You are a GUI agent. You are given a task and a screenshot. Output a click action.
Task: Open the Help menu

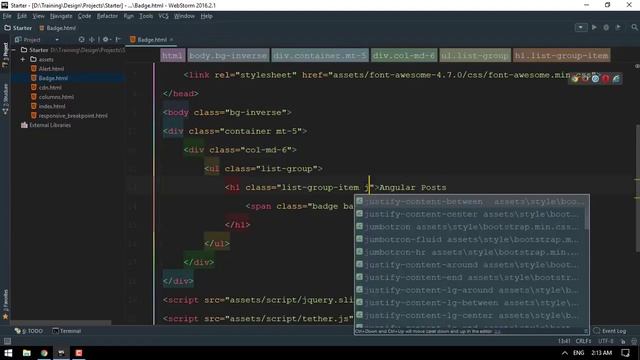206,16
